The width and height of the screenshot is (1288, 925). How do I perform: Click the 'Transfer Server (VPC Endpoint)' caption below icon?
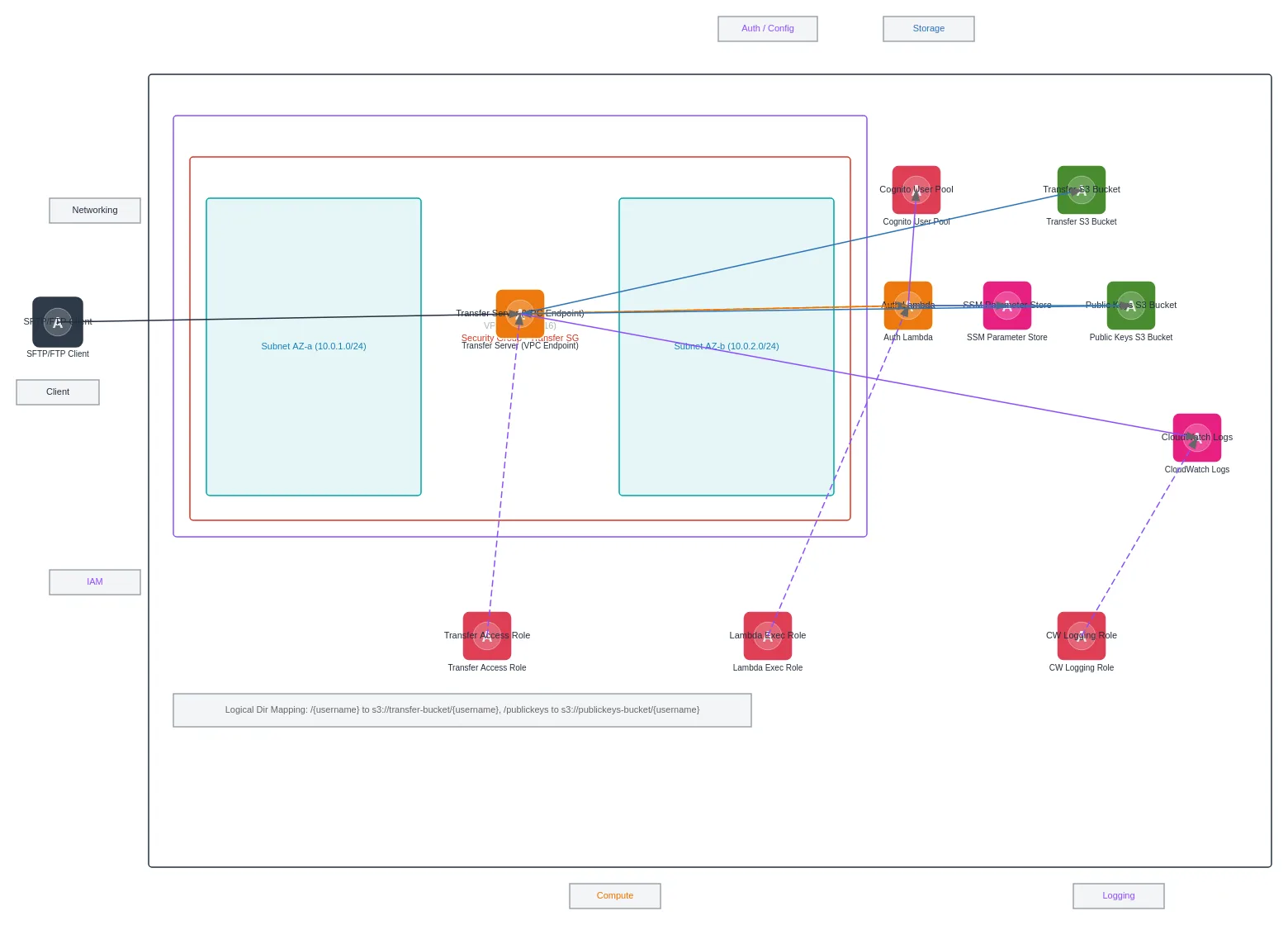[520, 346]
